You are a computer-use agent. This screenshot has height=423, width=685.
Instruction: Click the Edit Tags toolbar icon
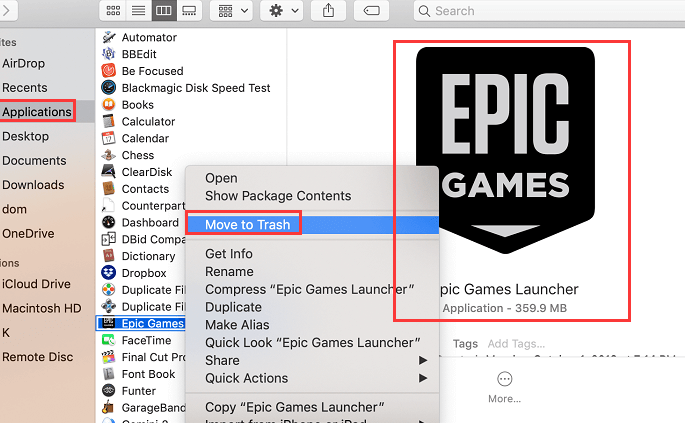click(x=371, y=10)
